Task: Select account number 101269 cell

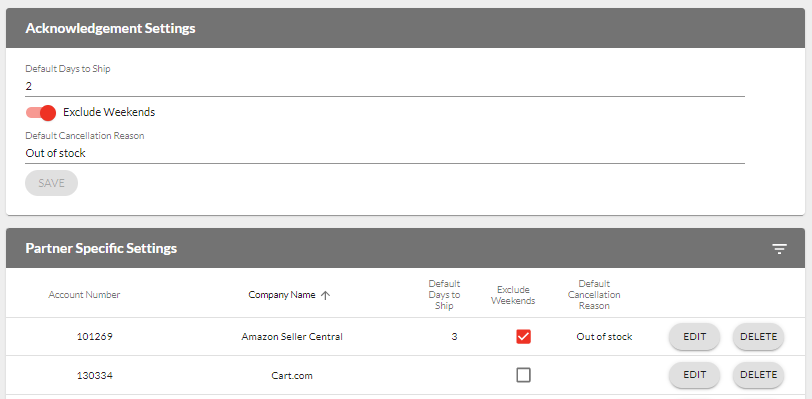Action: [95, 337]
